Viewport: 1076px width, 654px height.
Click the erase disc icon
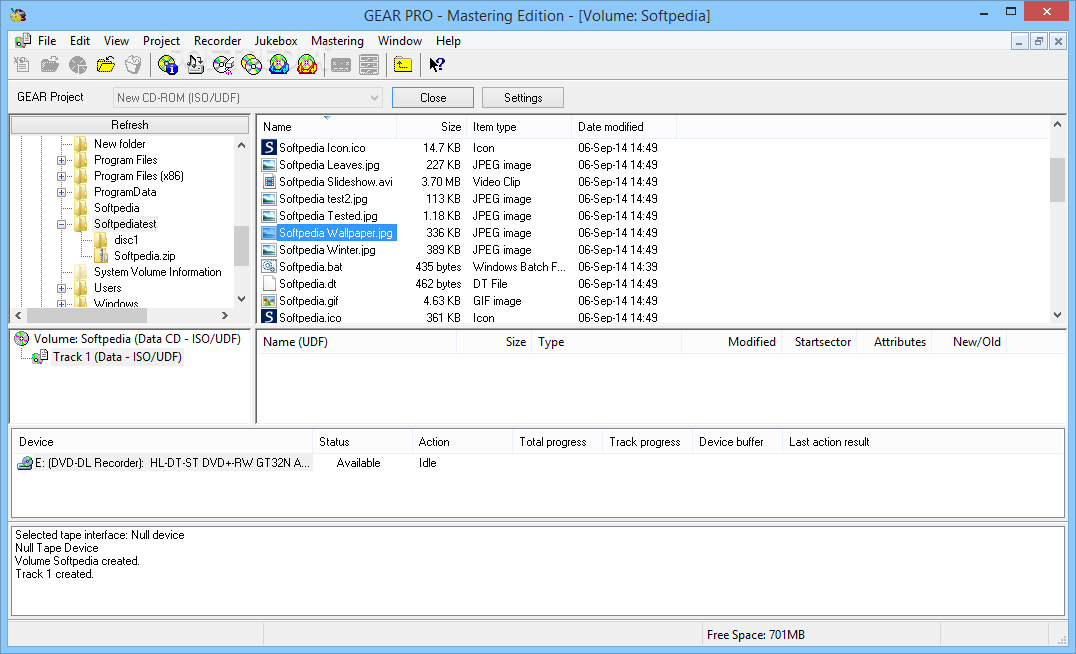tap(223, 65)
